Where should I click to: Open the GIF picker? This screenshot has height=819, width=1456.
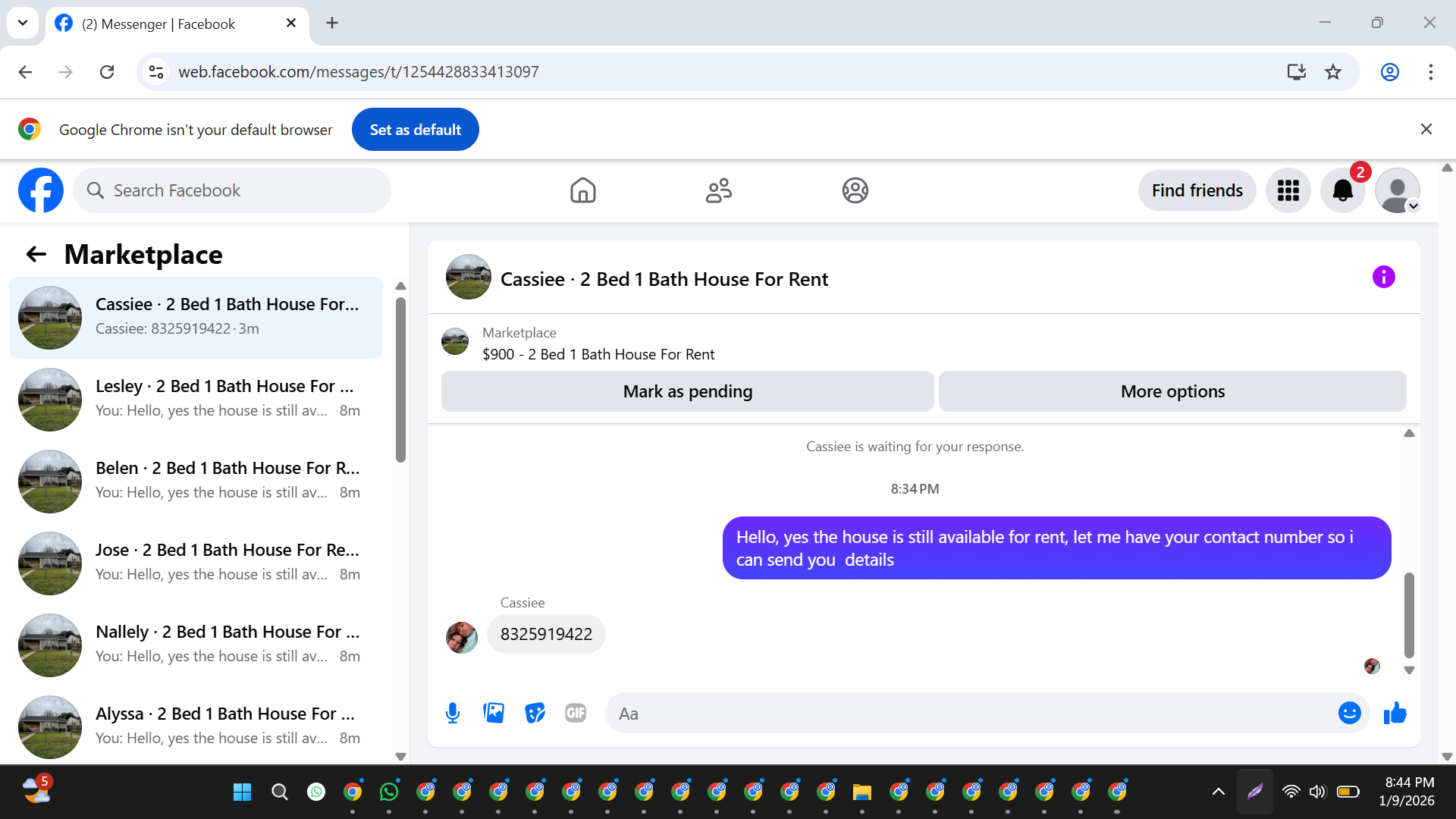pyautogui.click(x=576, y=713)
